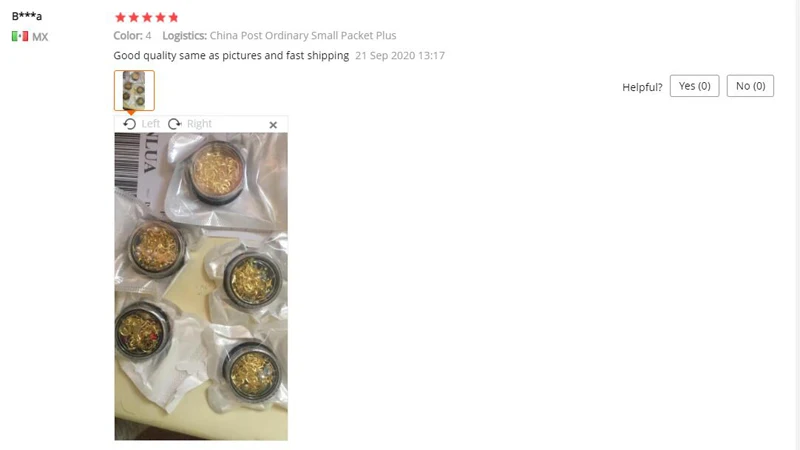Click the Mexico flag icon
This screenshot has width=800, height=450.
pos(20,36)
